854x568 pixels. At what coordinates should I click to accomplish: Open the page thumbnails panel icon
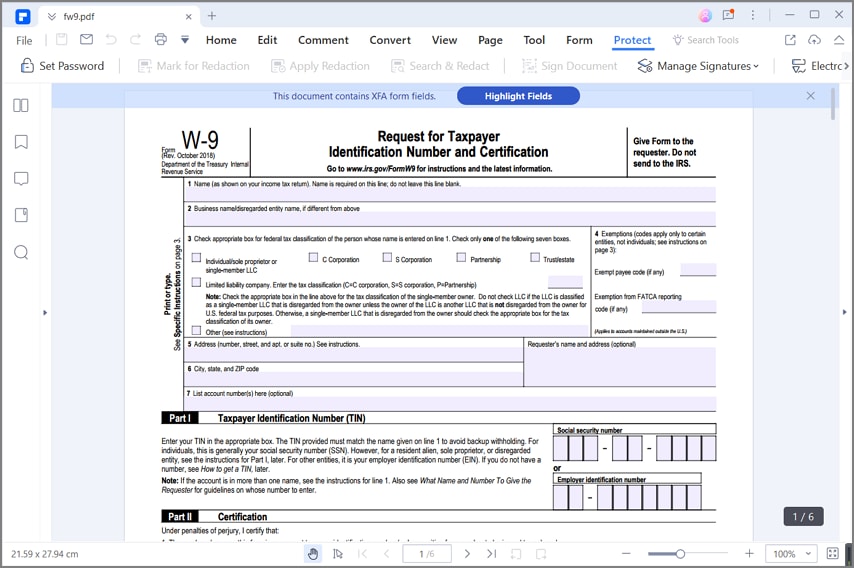[x=21, y=105]
